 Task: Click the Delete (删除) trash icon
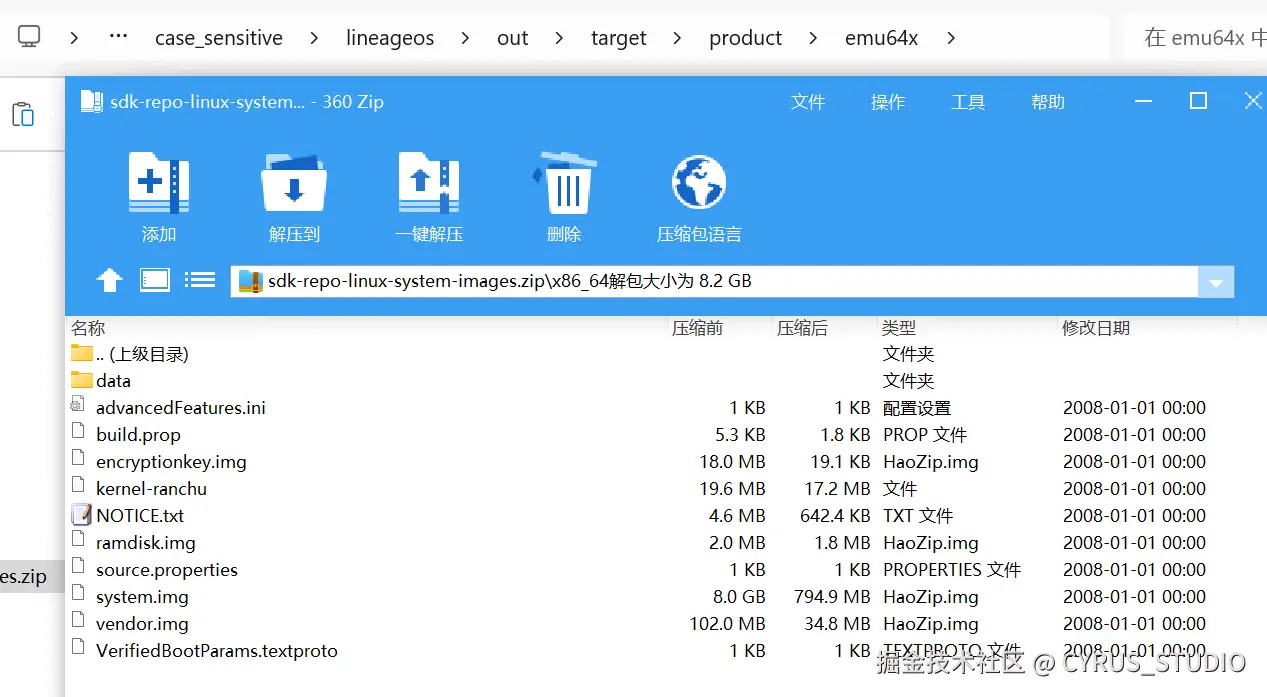coord(565,182)
